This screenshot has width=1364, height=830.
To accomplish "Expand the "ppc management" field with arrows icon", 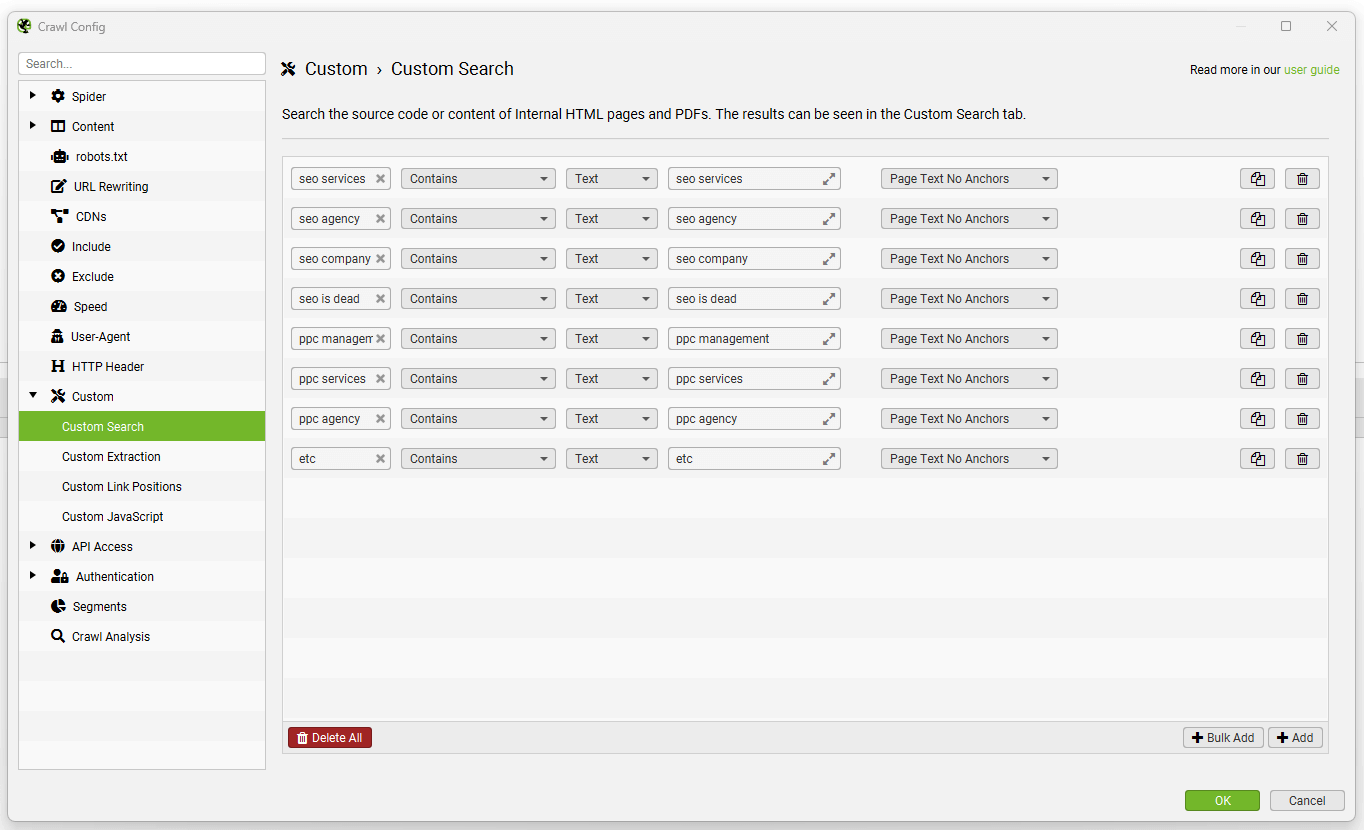I will 828,338.
